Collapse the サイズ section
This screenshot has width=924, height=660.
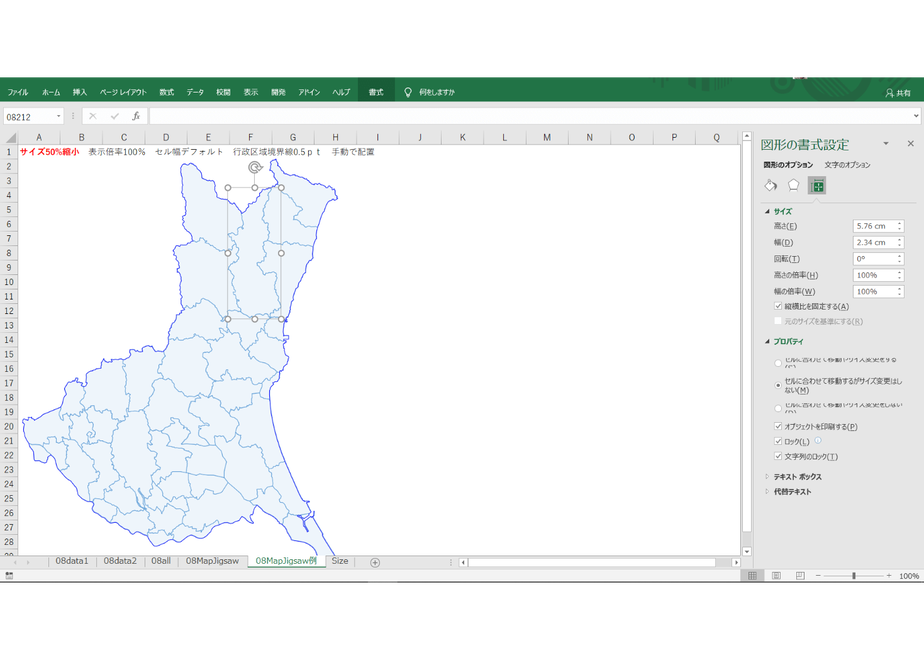pyautogui.click(x=767, y=211)
